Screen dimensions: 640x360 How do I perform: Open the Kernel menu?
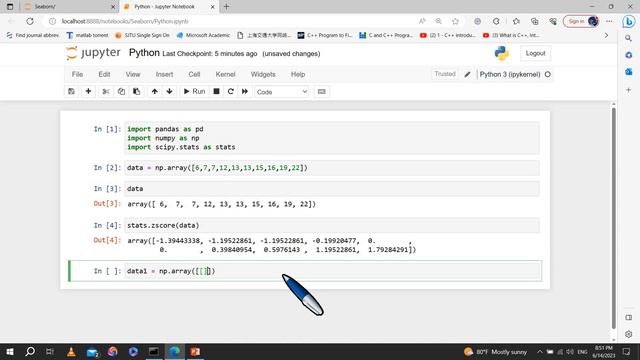[x=225, y=74]
